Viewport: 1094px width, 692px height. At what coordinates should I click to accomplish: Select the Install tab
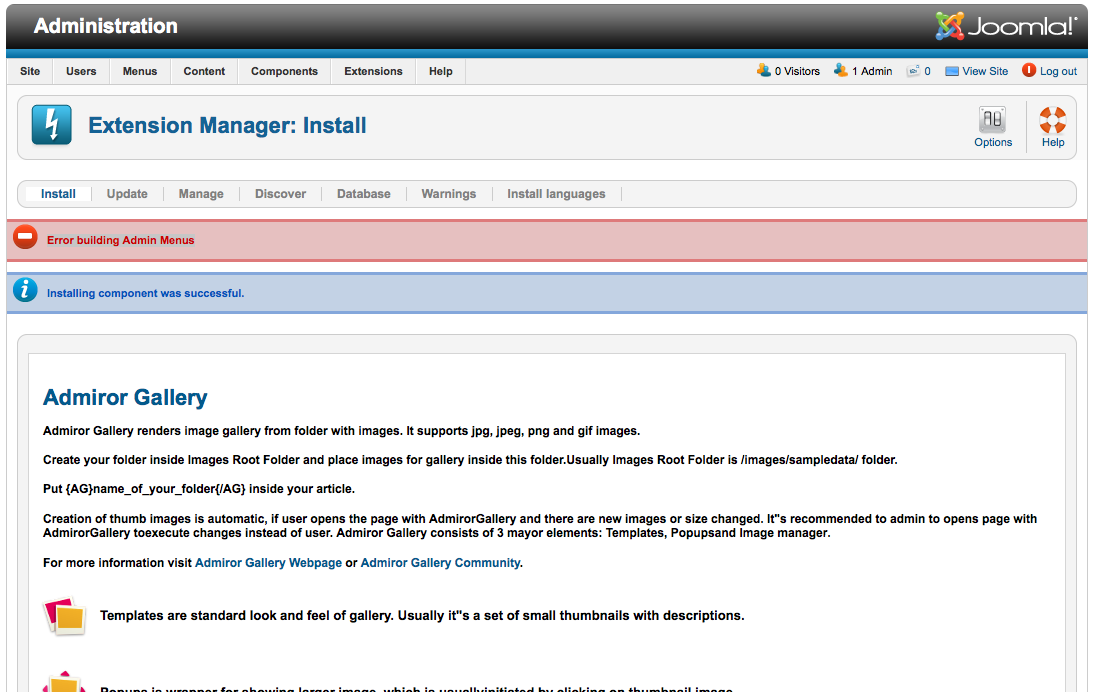click(58, 194)
